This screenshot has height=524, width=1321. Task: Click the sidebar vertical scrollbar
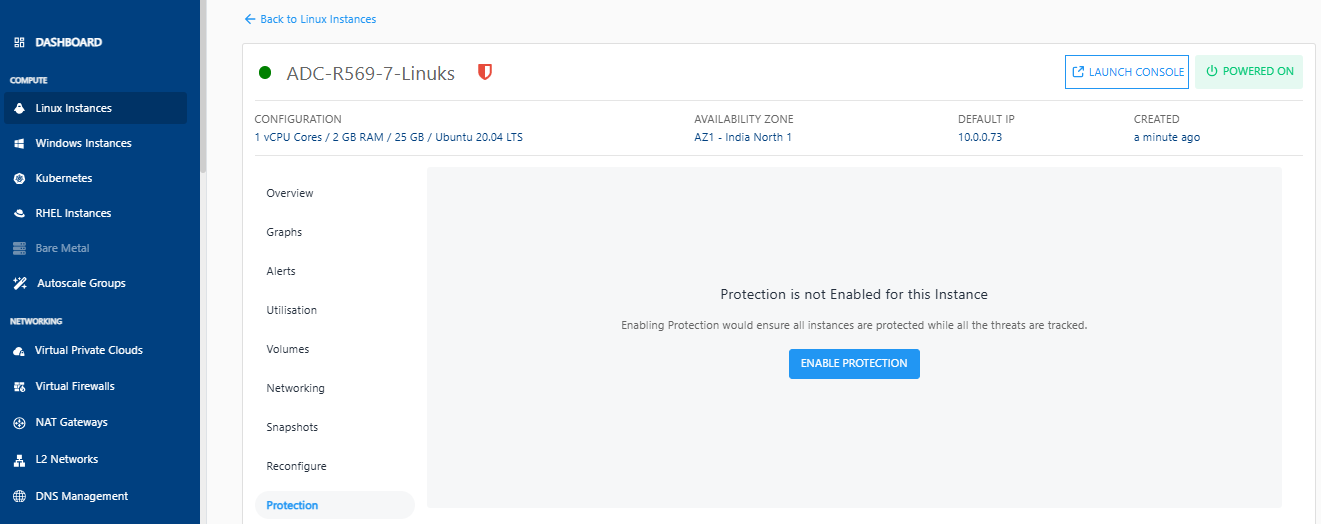203,85
